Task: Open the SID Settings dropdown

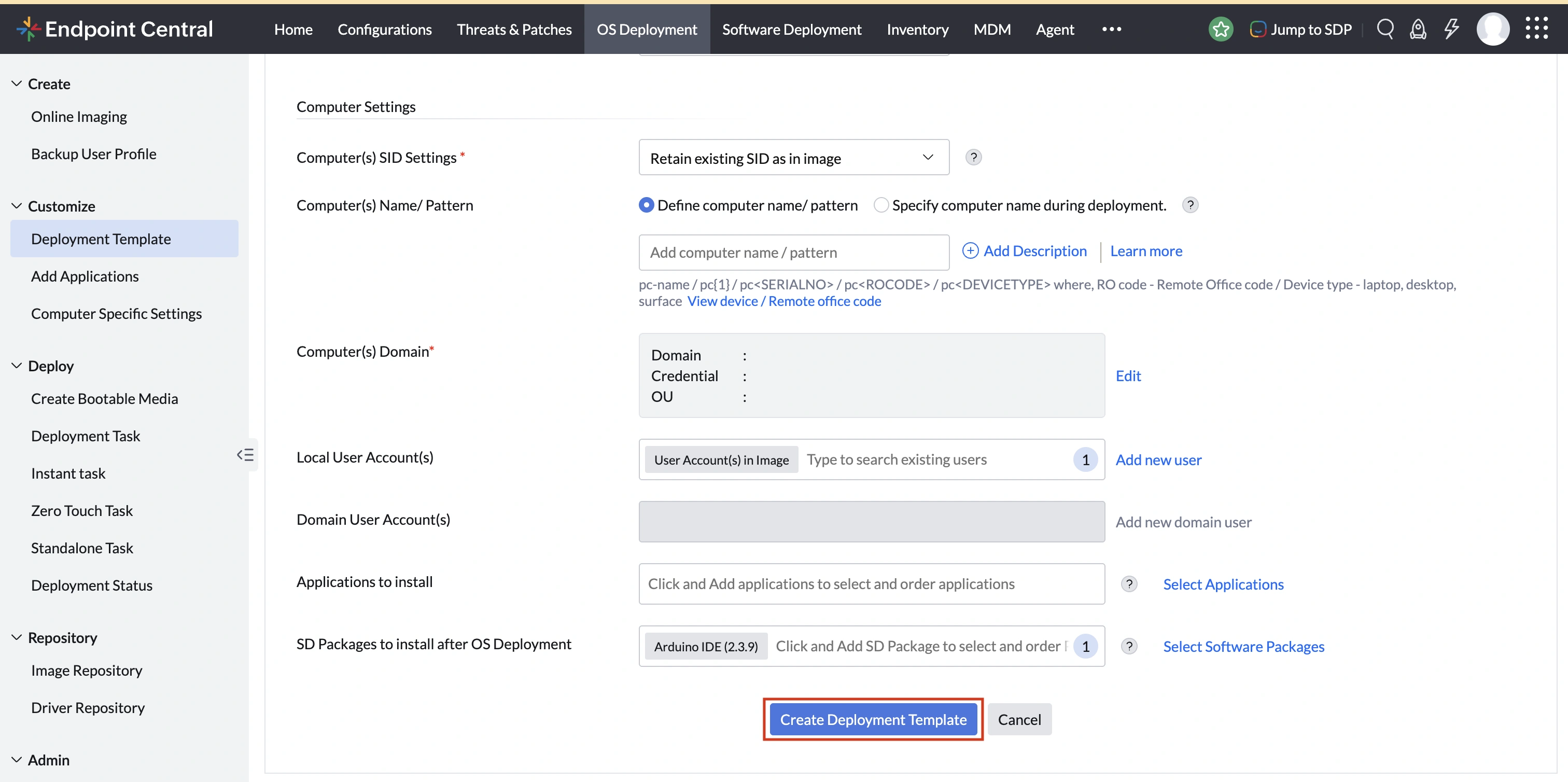Action: [794, 158]
